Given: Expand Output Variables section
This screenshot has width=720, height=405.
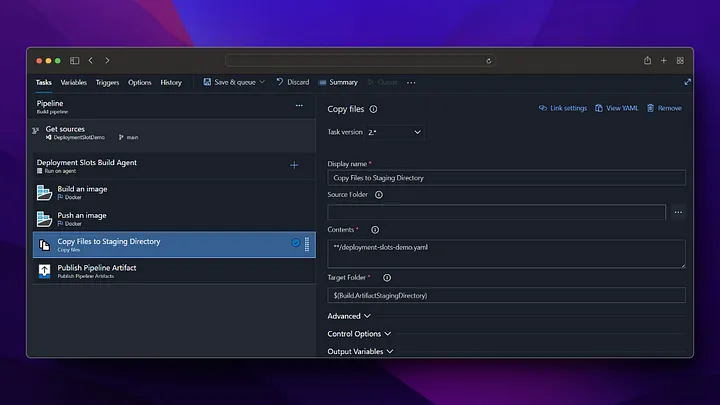Looking at the screenshot, I should click(360, 351).
